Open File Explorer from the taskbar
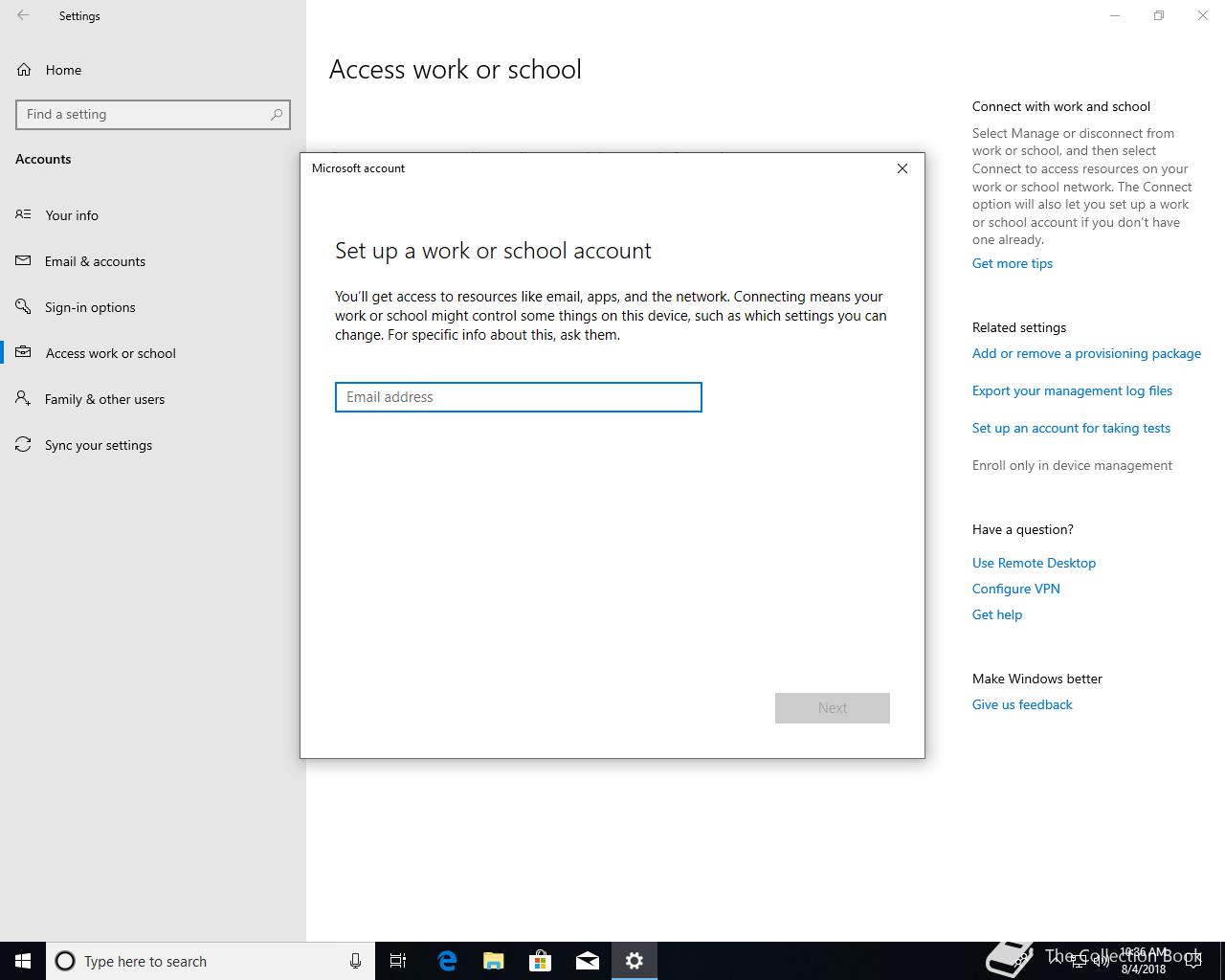1225x980 pixels. (494, 961)
